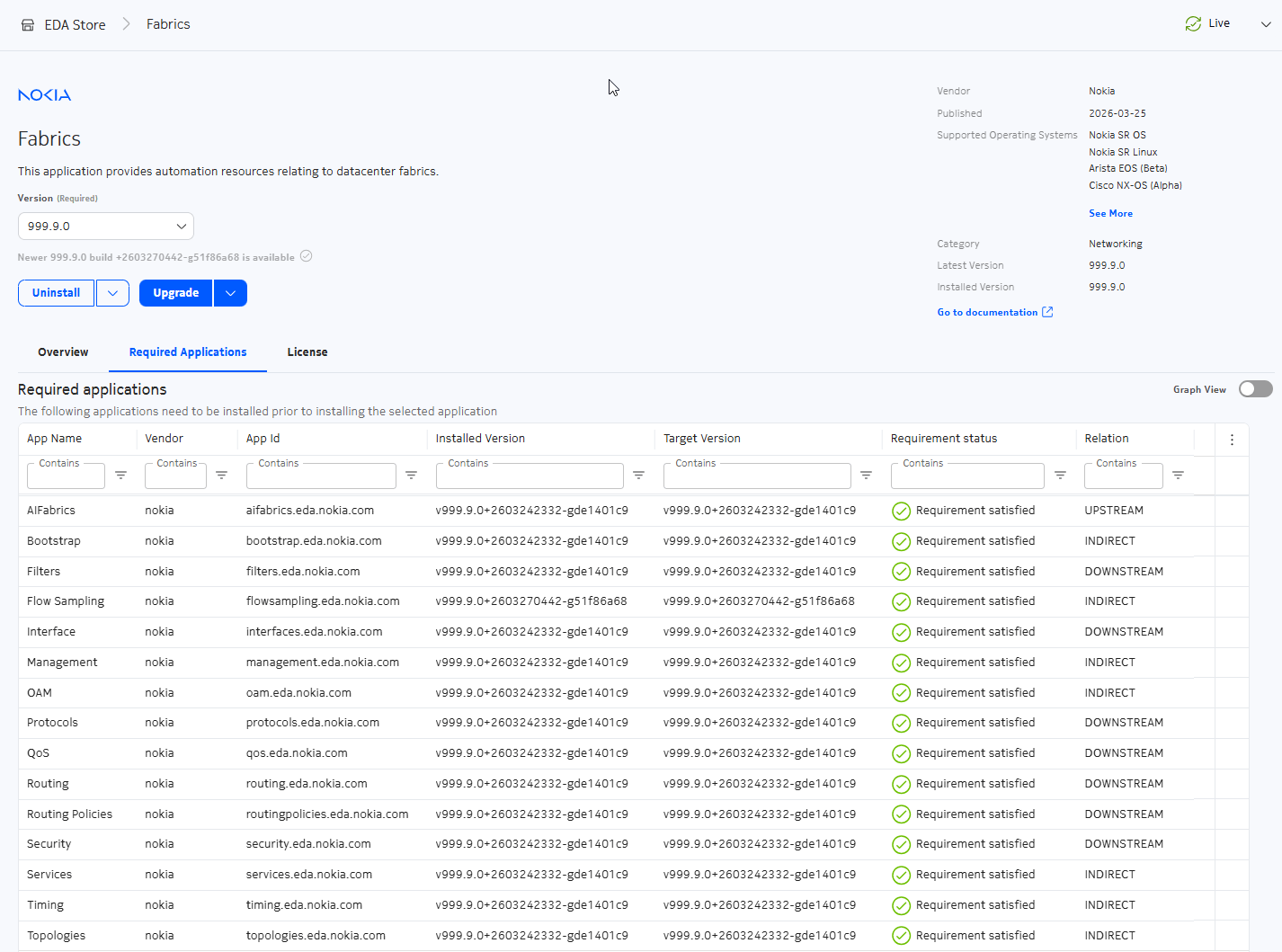
Task: Click the Relation filter input
Action: coord(1124,476)
